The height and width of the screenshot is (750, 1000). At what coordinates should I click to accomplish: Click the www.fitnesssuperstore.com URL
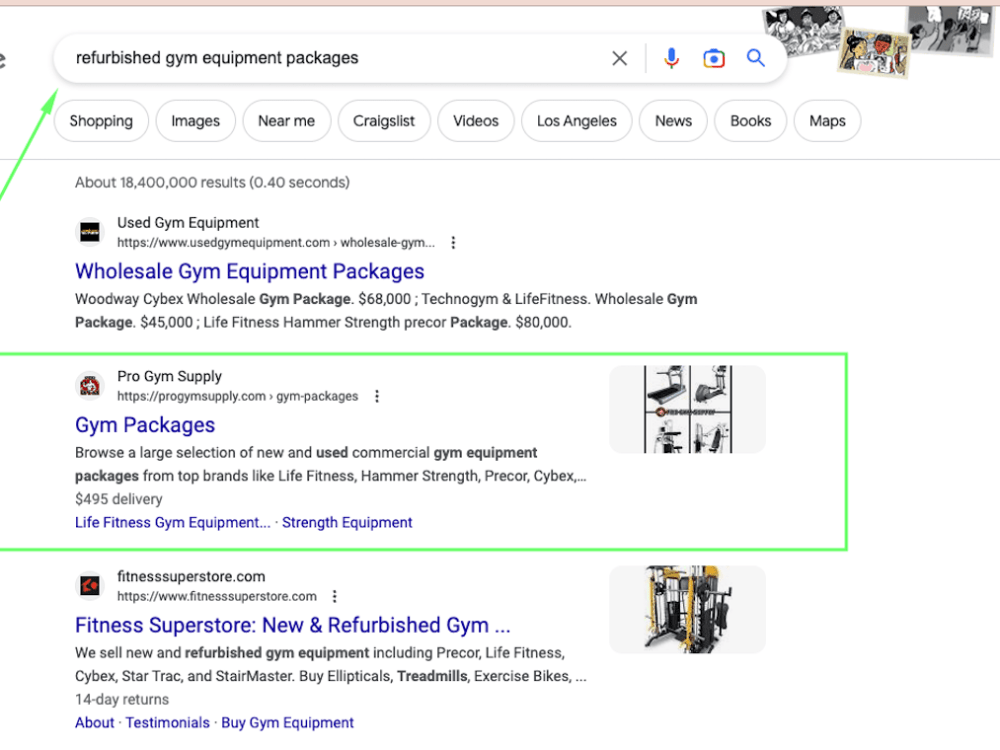point(217,597)
